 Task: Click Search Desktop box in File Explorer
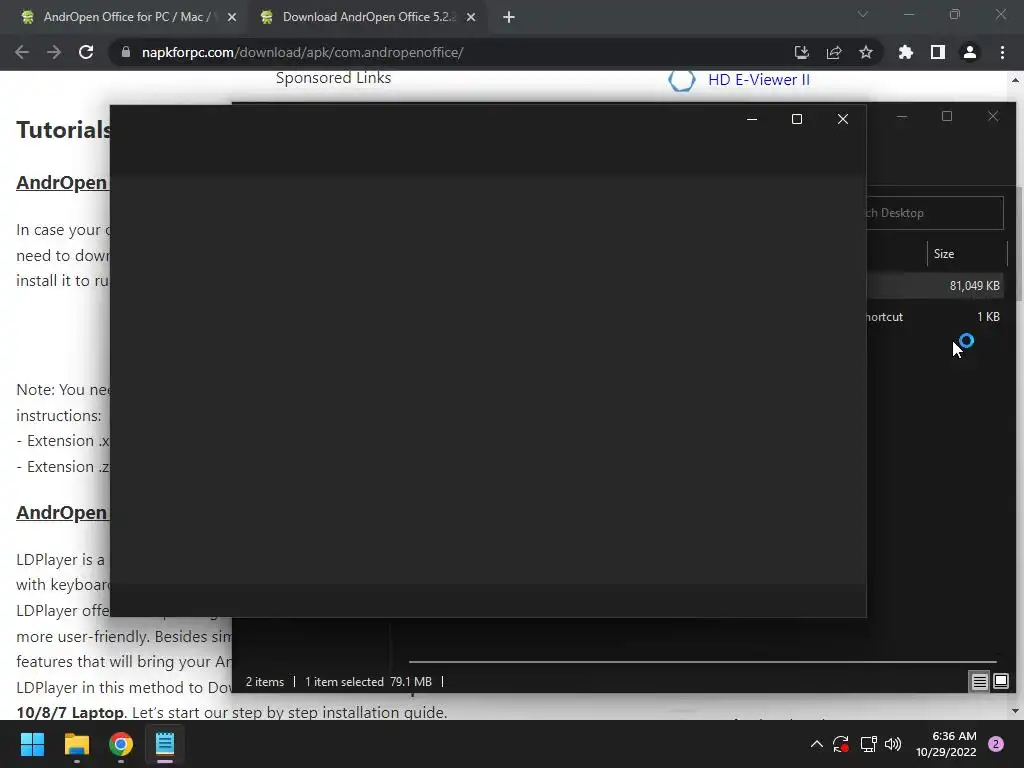pos(935,213)
